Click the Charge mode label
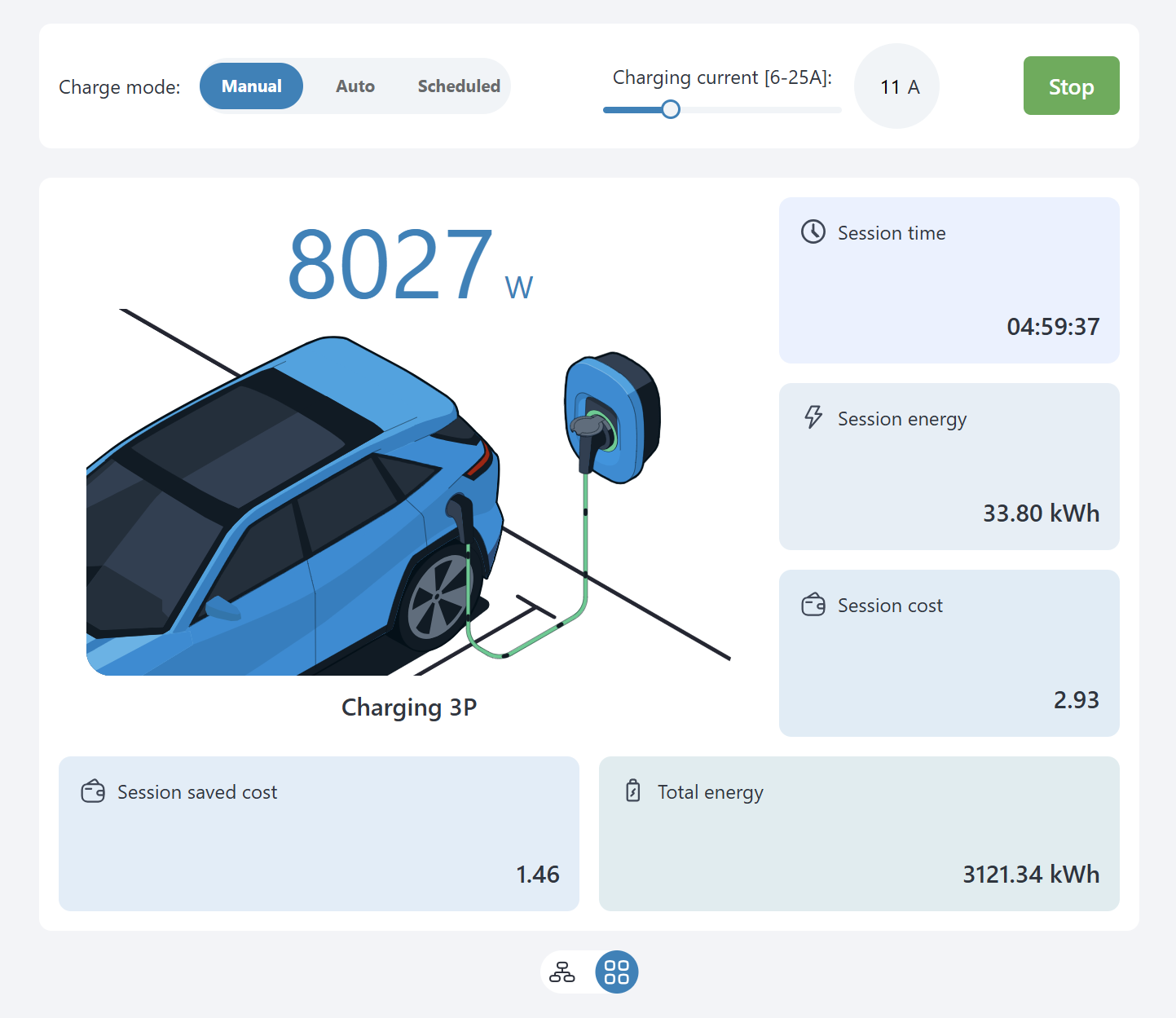Viewport: 1176px width, 1018px height. pyautogui.click(x=119, y=86)
